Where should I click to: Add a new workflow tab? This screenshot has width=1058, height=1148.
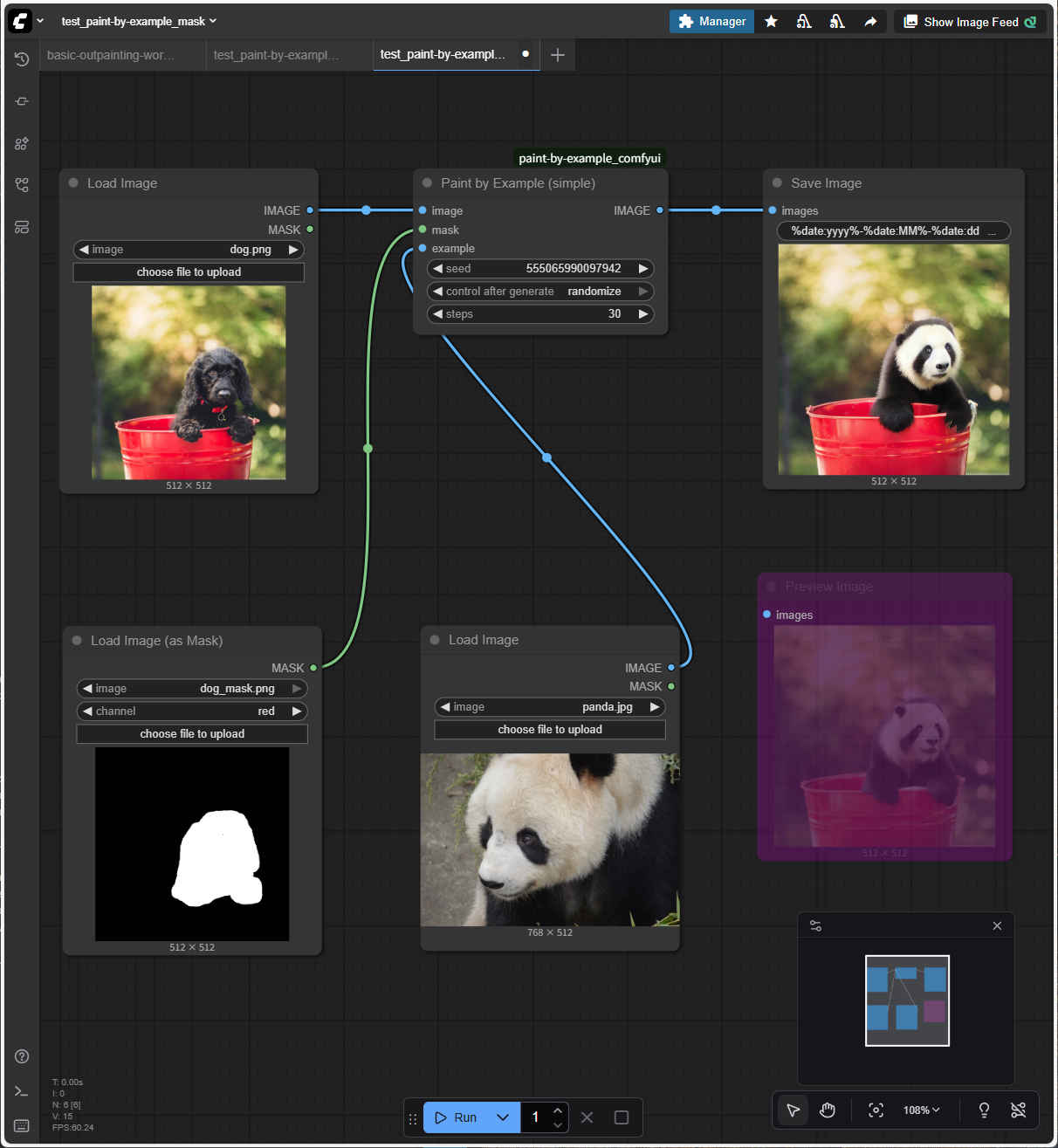click(x=558, y=55)
